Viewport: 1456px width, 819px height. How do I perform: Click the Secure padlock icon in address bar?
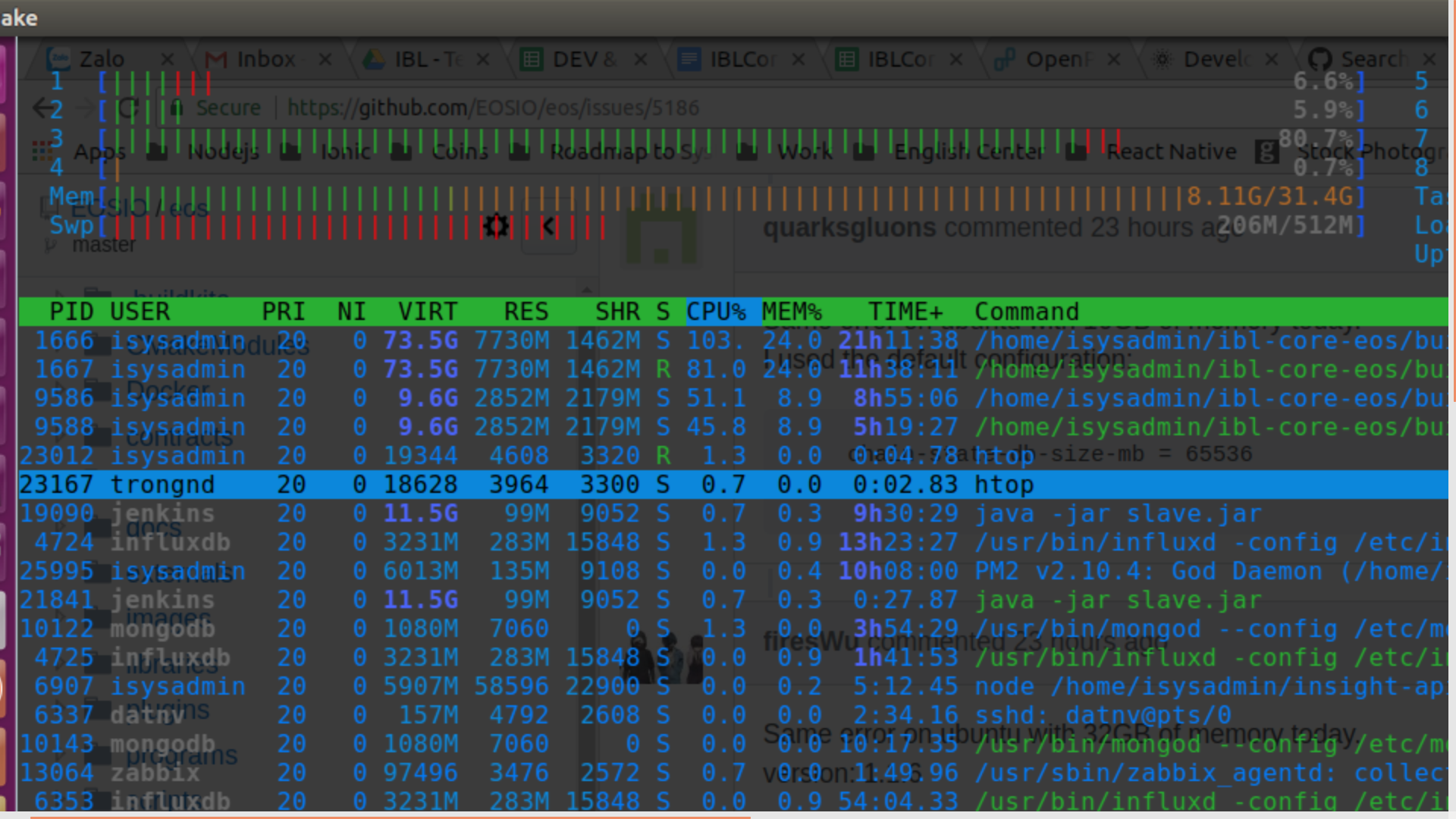(x=176, y=108)
